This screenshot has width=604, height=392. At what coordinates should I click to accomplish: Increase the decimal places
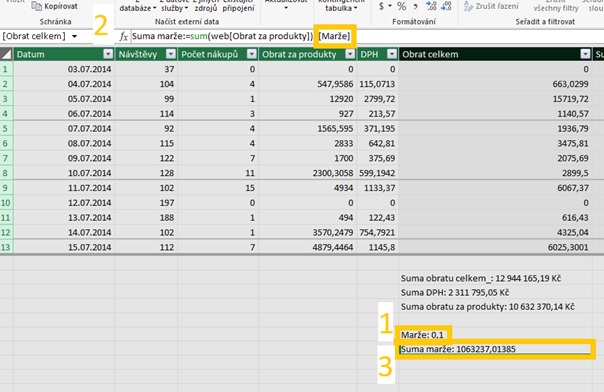click(431, 6)
